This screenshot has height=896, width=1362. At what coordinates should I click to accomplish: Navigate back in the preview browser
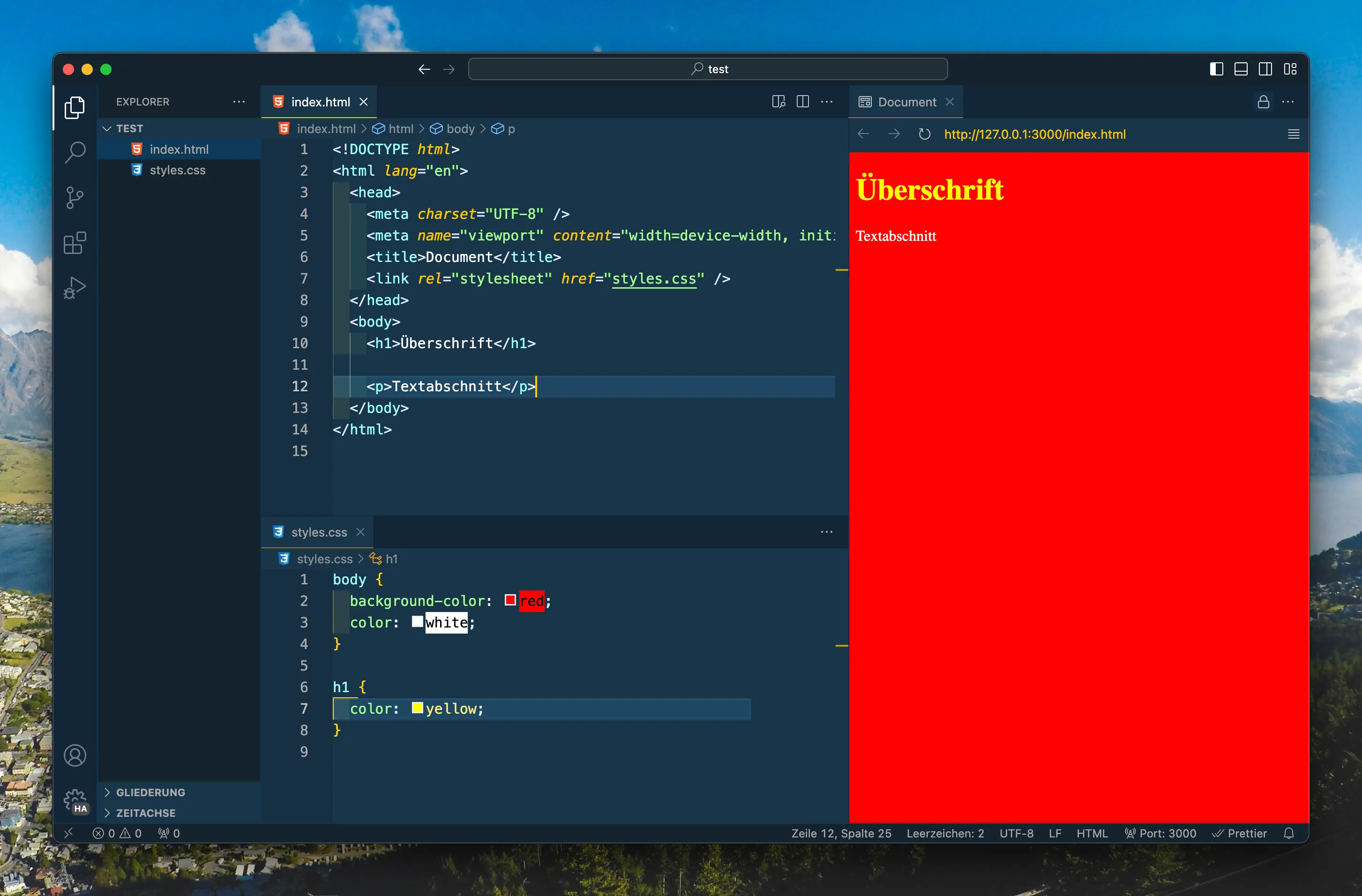tap(864, 134)
